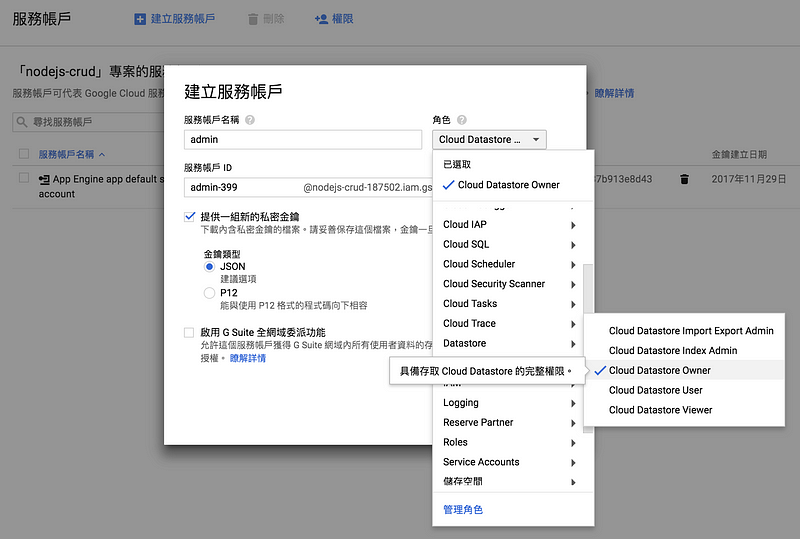Check the select-all box in table header

[23, 154]
